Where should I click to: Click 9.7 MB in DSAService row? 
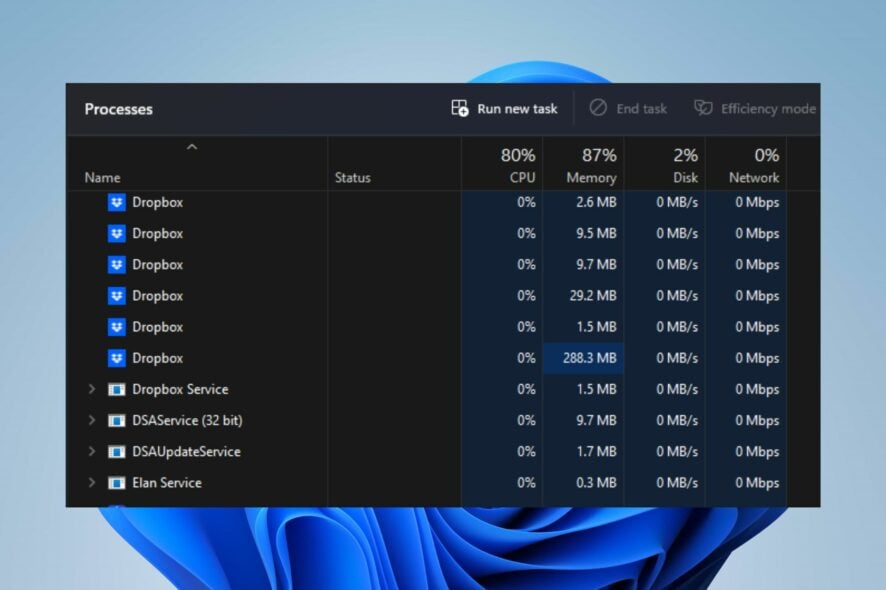point(596,420)
